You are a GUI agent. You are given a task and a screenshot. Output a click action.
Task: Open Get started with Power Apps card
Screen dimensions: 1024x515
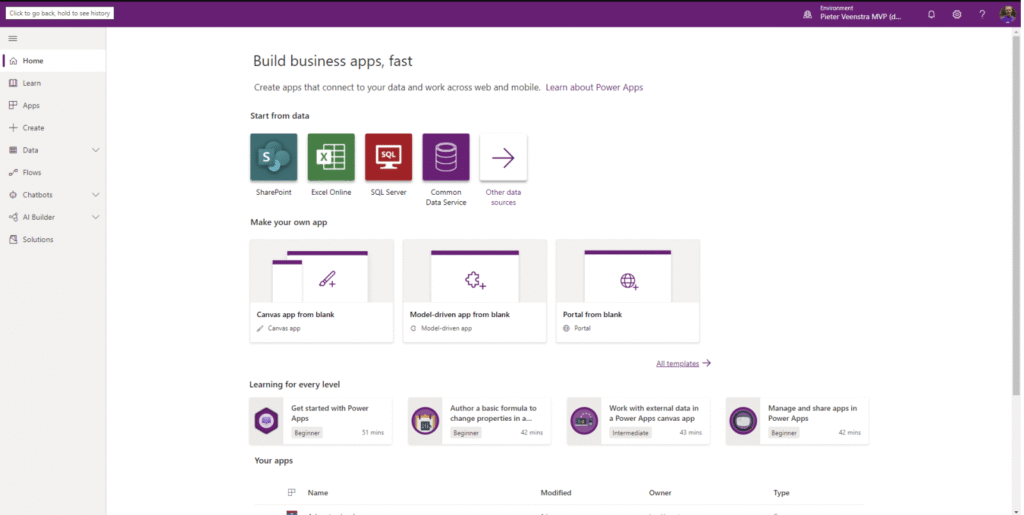[x=321, y=421]
